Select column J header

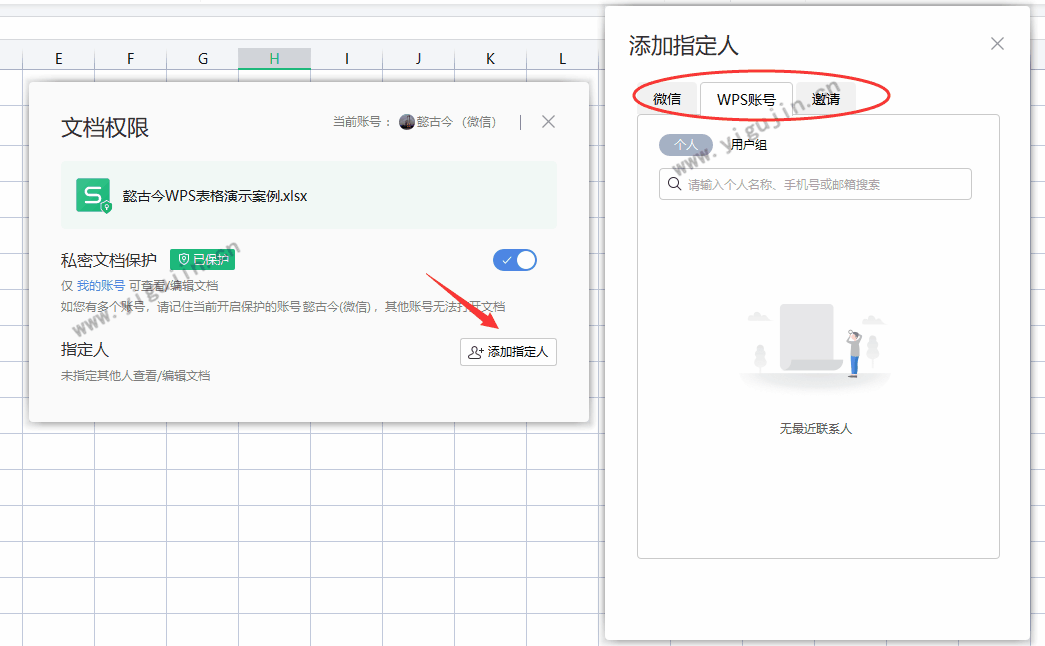419,59
